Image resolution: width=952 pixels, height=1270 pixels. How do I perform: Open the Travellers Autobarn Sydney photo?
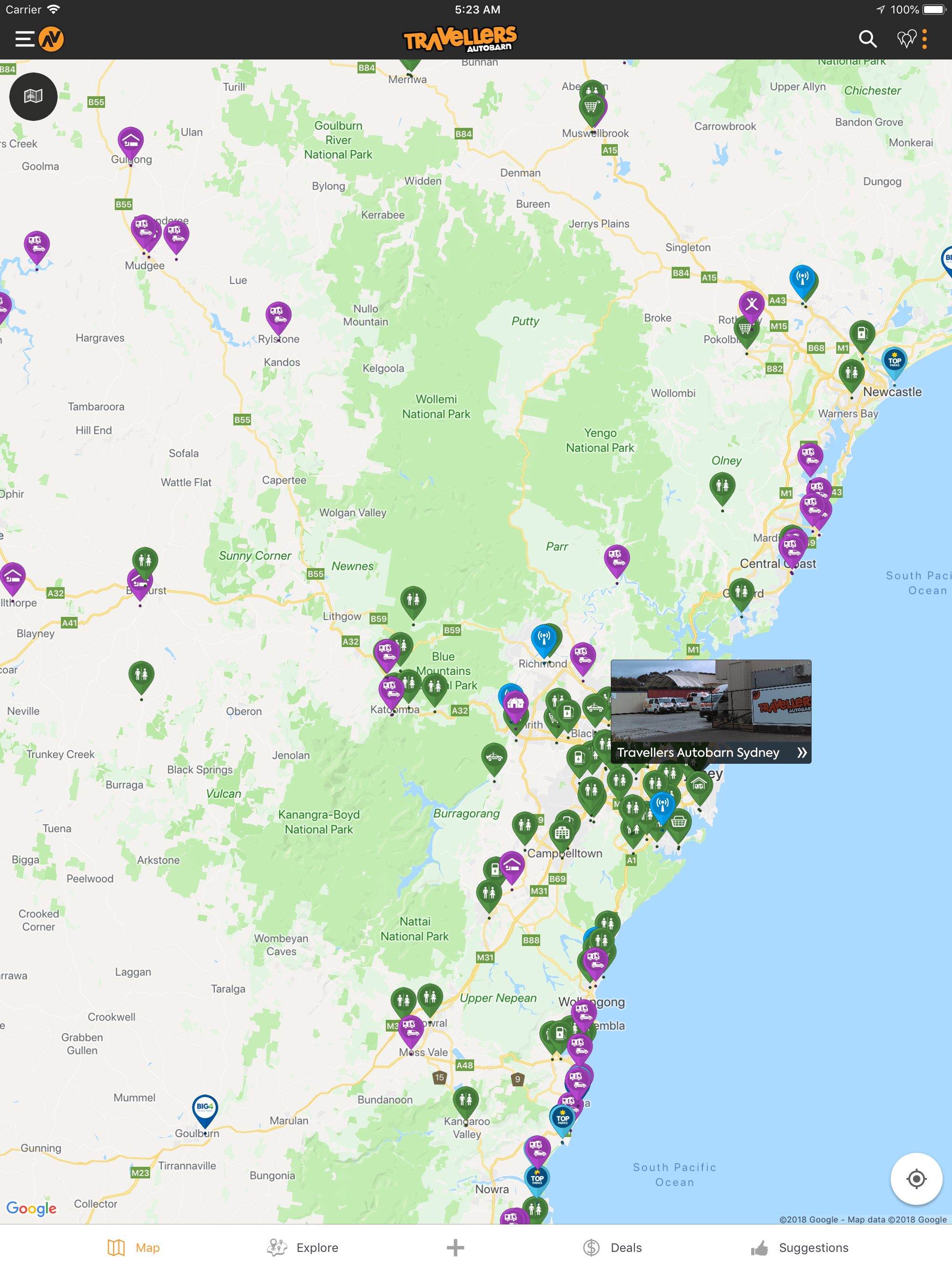coord(711,701)
